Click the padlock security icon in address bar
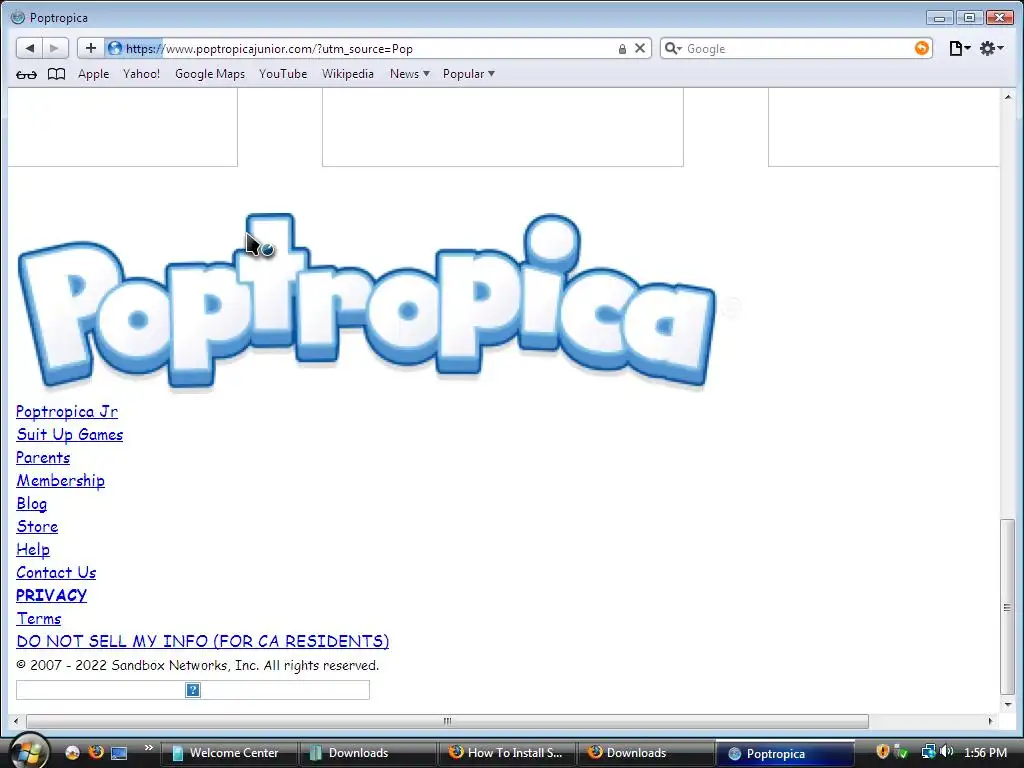The width and height of the screenshot is (1024, 768). 622,49
